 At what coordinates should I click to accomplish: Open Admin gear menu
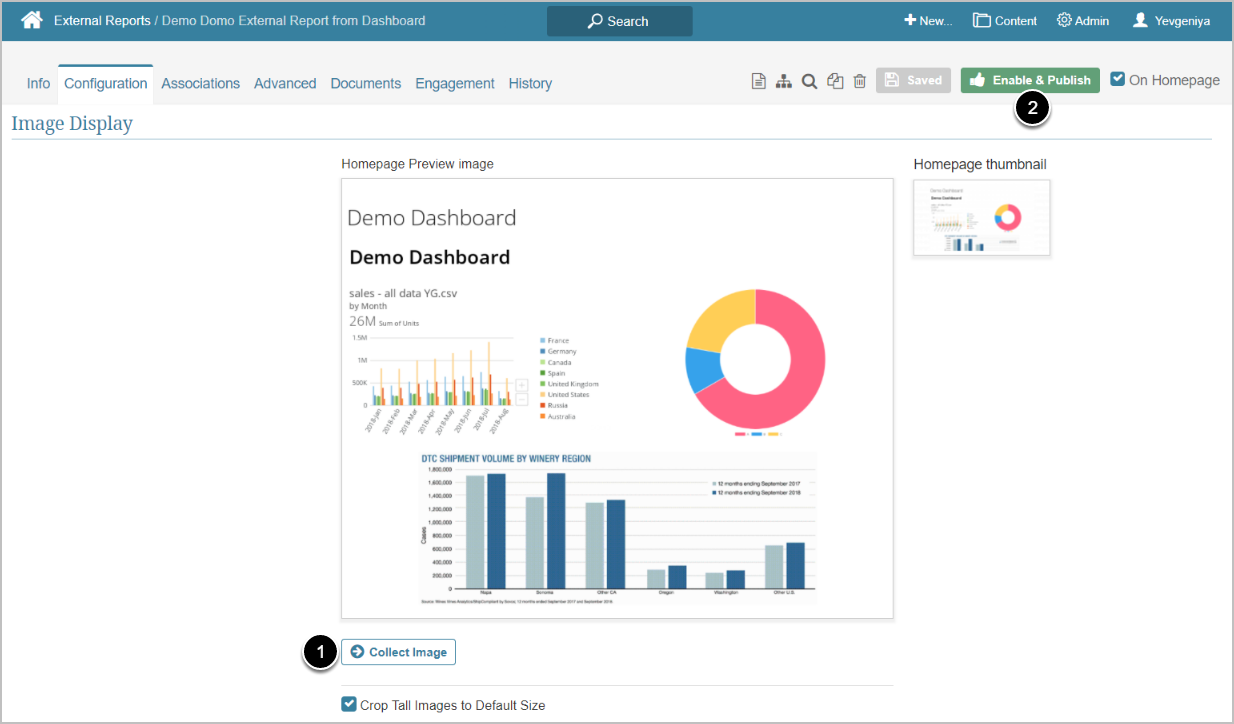[1082, 20]
